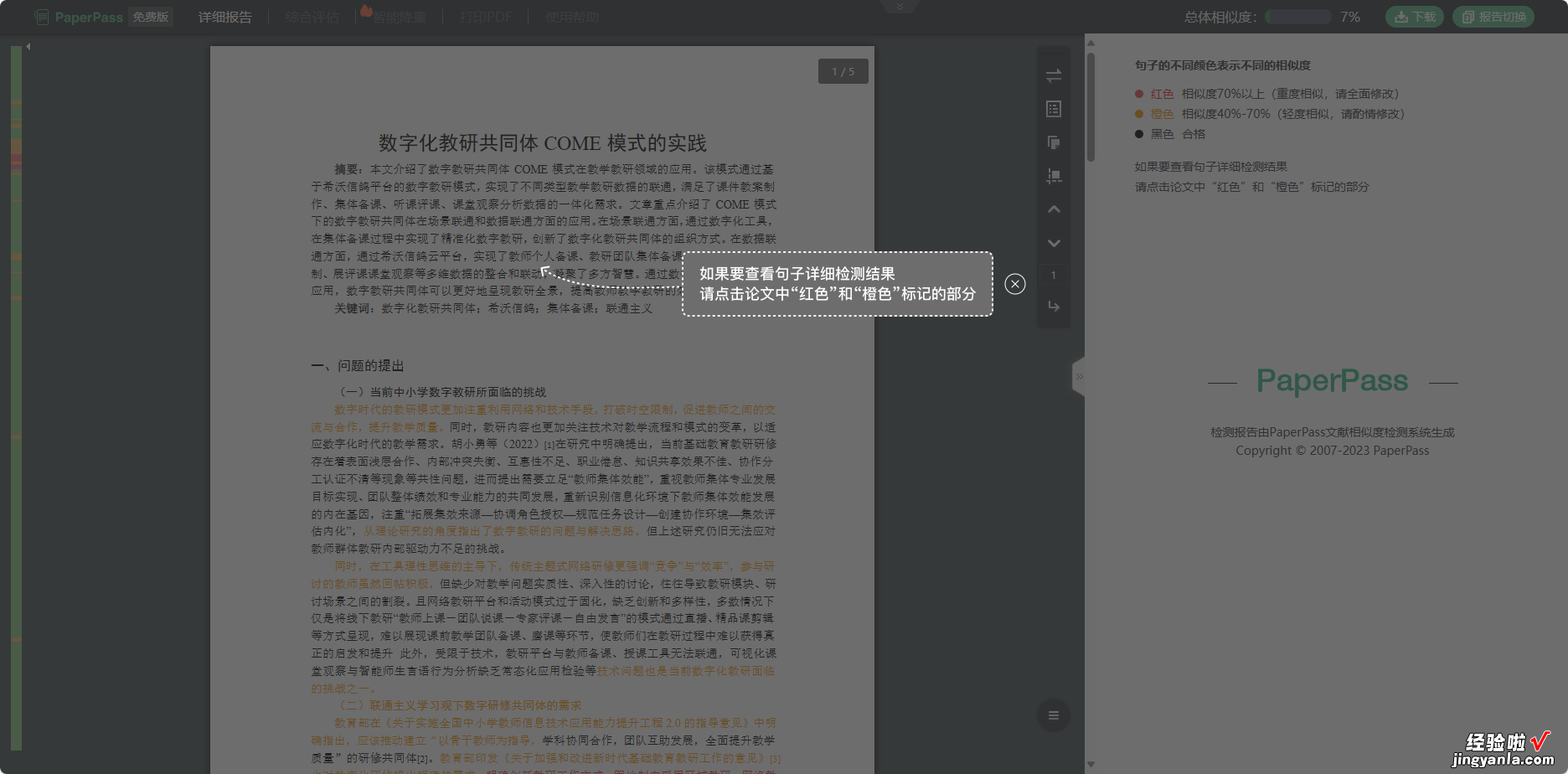Click the black similarity legend dot
The width and height of the screenshot is (1568, 774).
1139,134
